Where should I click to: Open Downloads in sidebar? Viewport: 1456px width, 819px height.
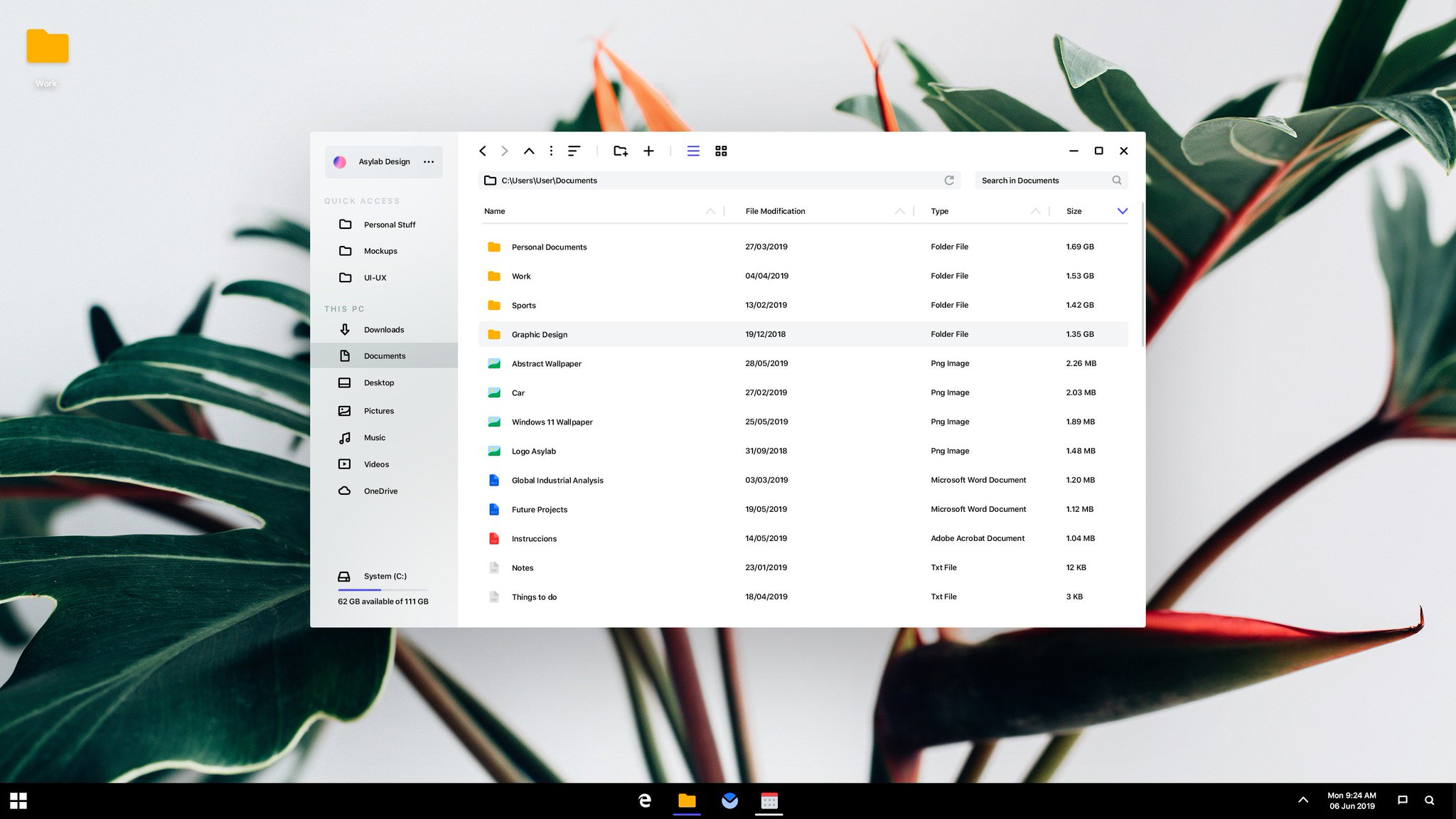coord(384,330)
